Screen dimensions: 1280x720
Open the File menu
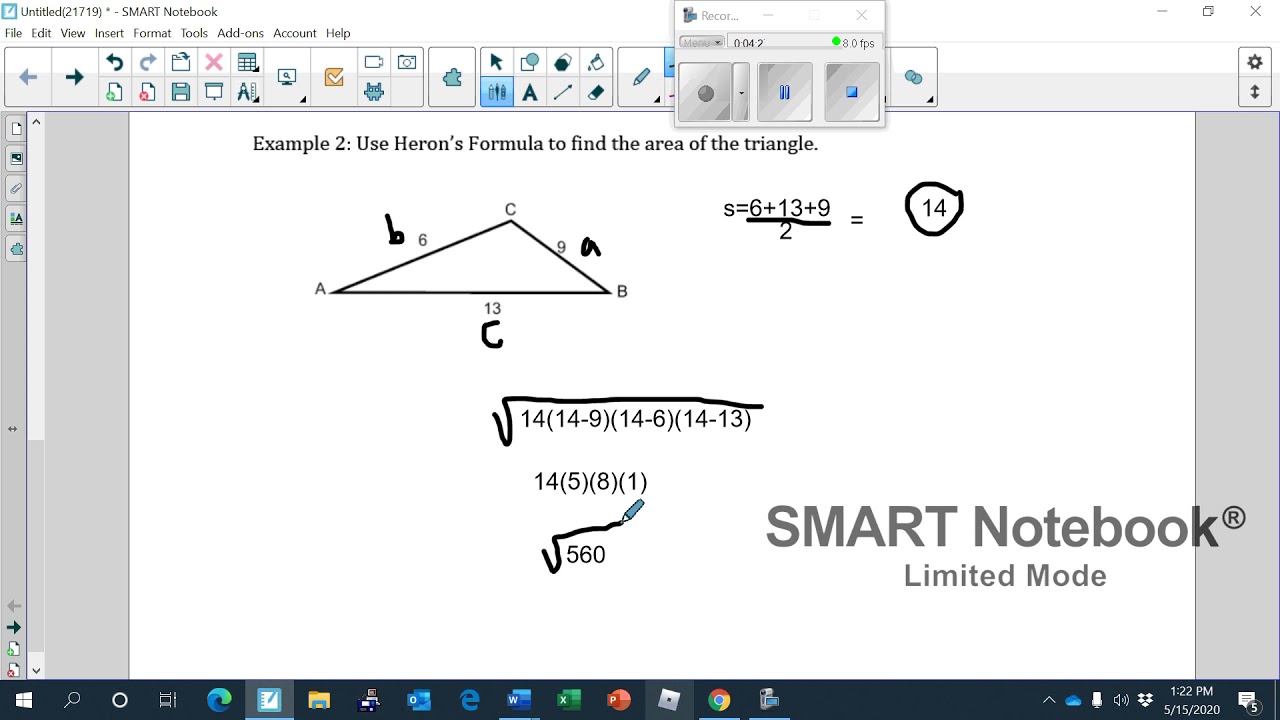[13, 33]
